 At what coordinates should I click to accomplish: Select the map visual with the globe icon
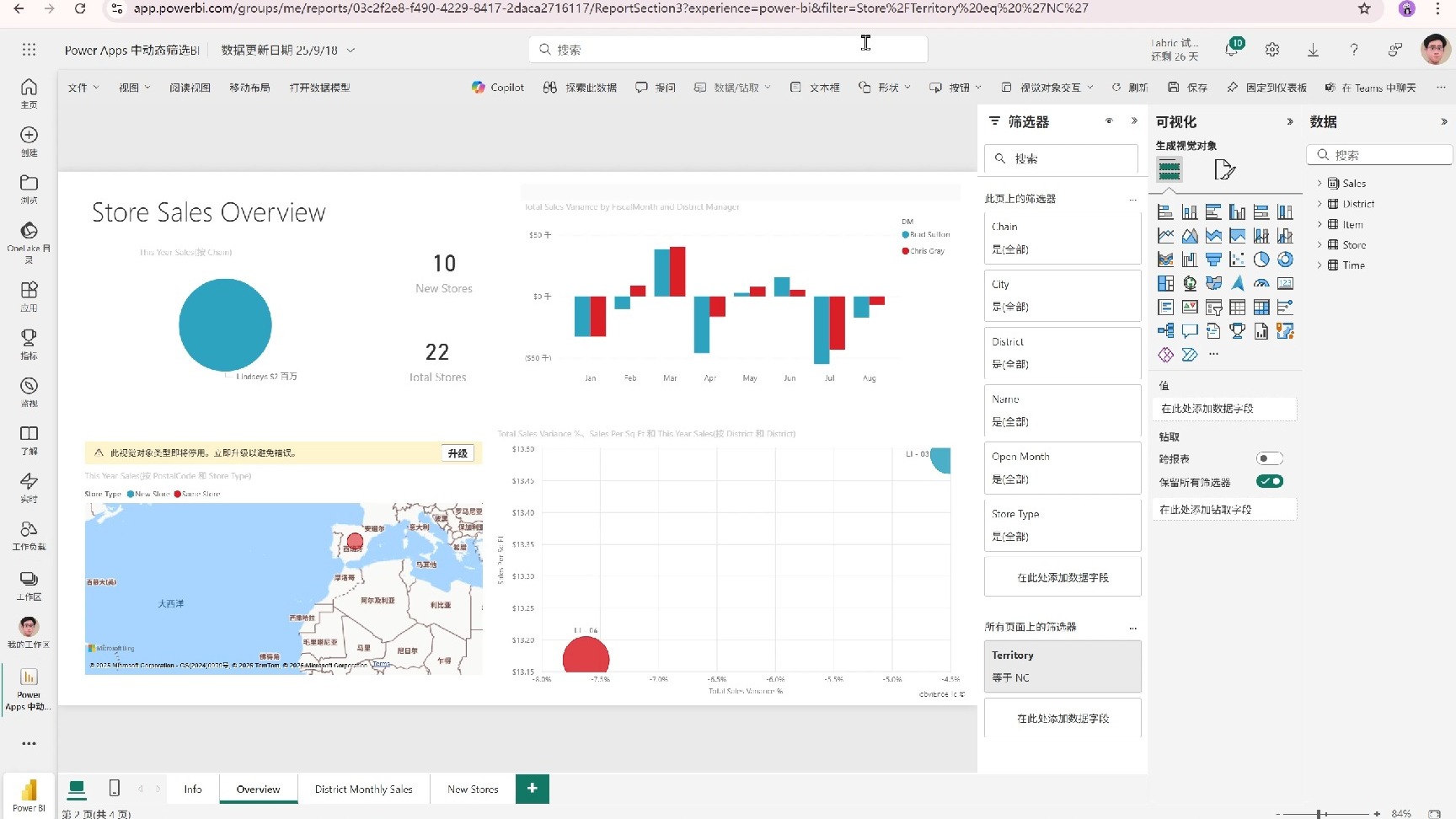pos(1190,284)
